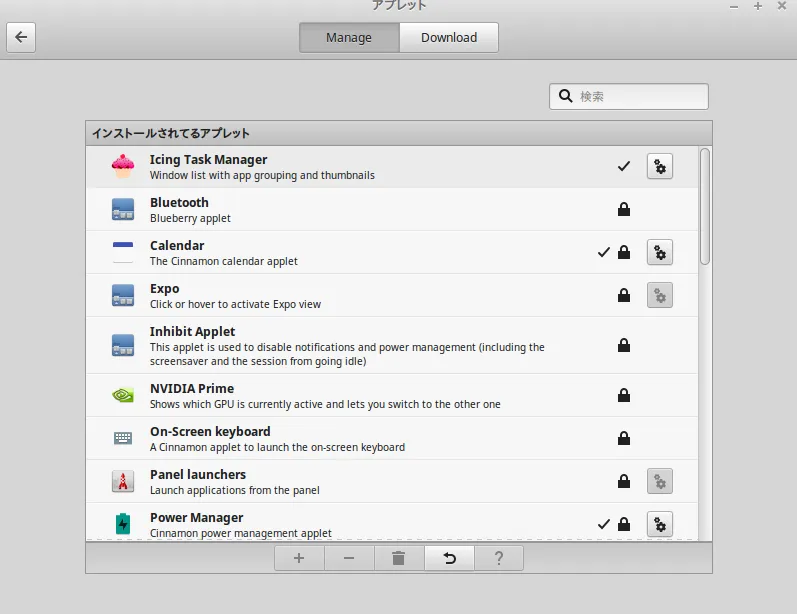Click 'Launch applications from the panel' text
The height and width of the screenshot is (614, 797).
234,490
